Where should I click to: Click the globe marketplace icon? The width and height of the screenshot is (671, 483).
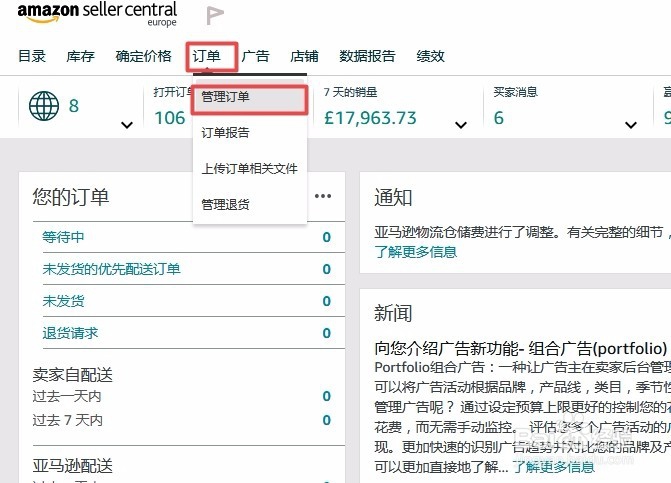click(44, 106)
